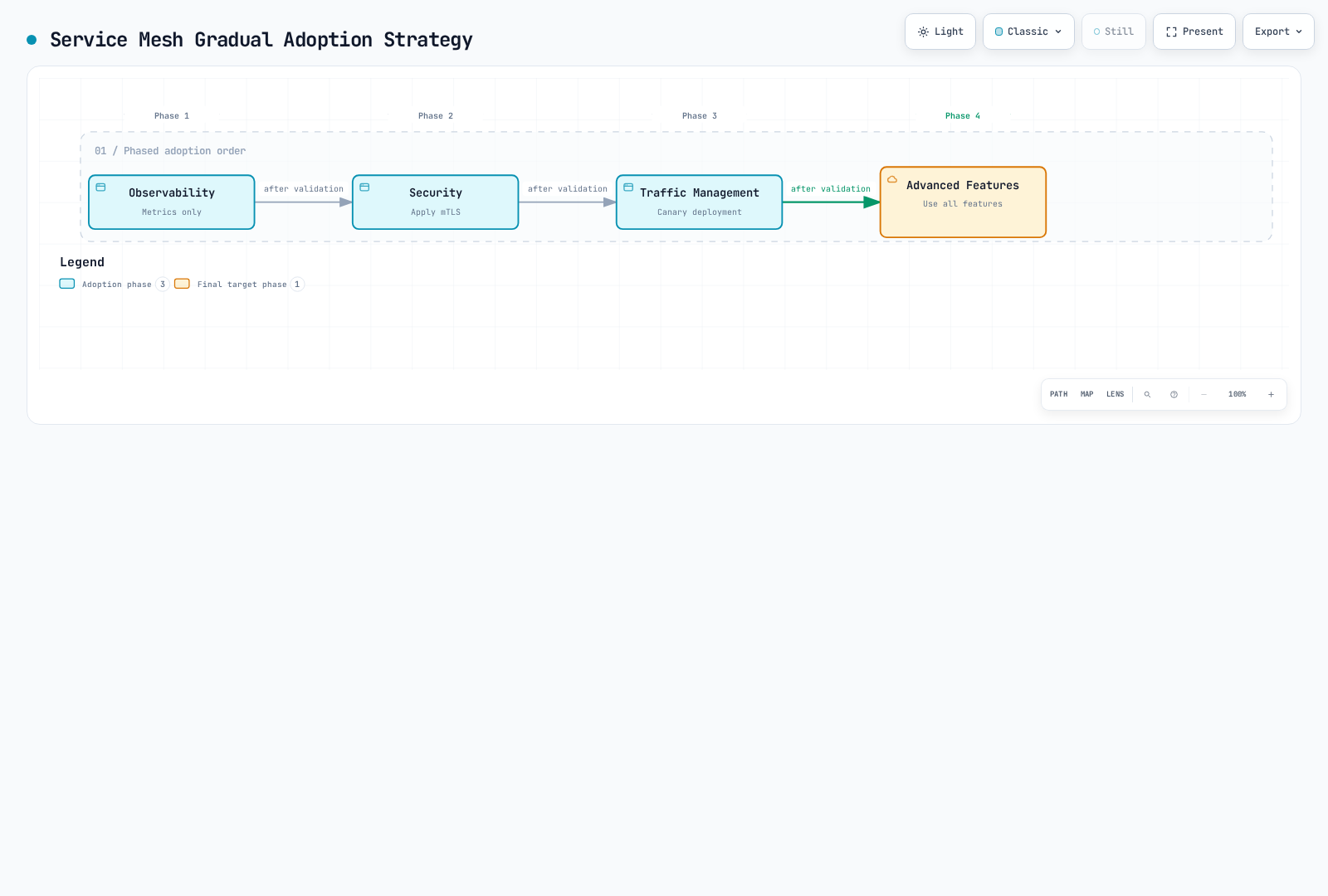Click the cloud icon on Advanced Features node
The height and width of the screenshot is (896, 1328).
(892, 179)
